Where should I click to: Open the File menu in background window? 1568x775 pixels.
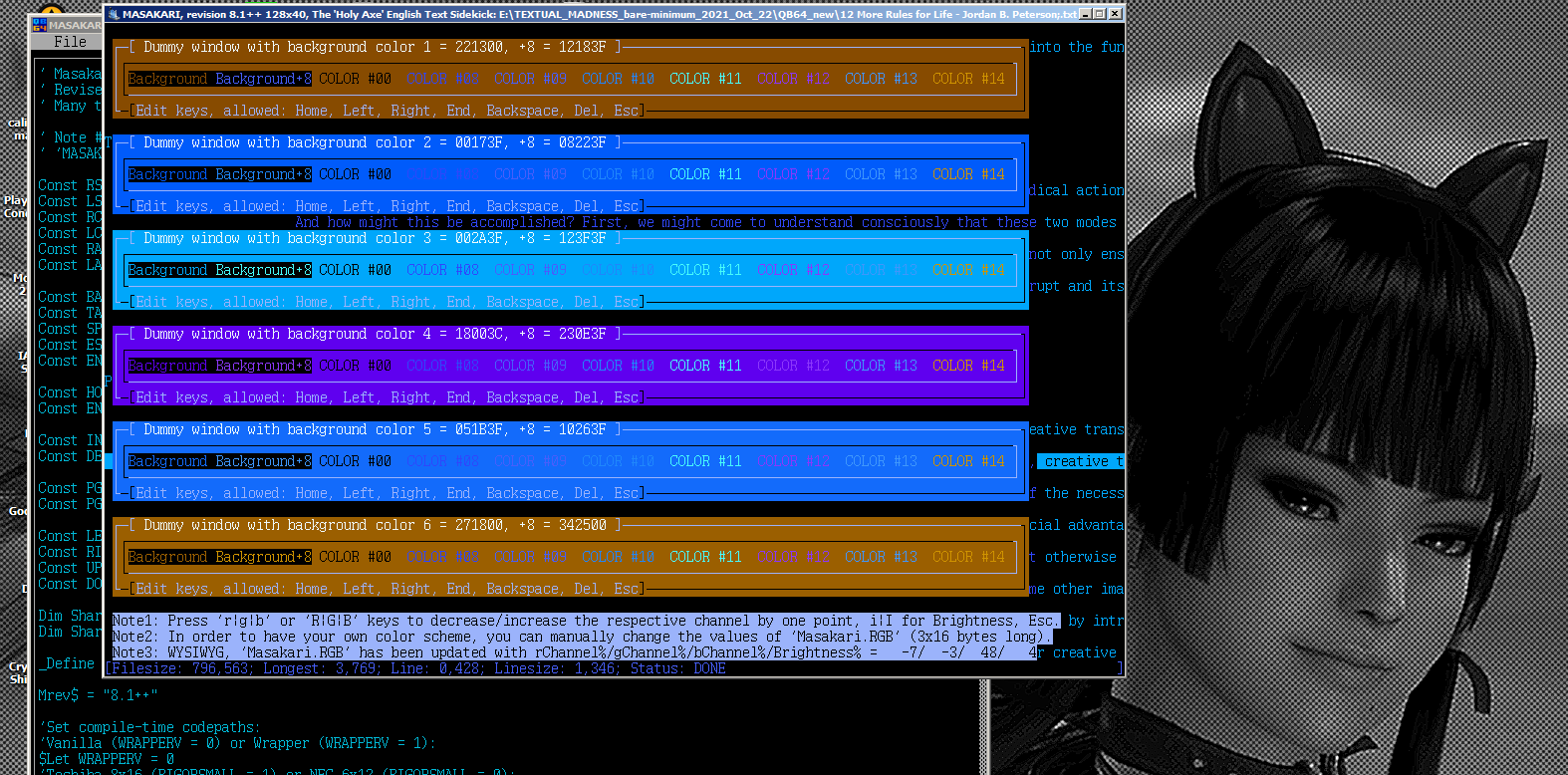click(x=70, y=42)
